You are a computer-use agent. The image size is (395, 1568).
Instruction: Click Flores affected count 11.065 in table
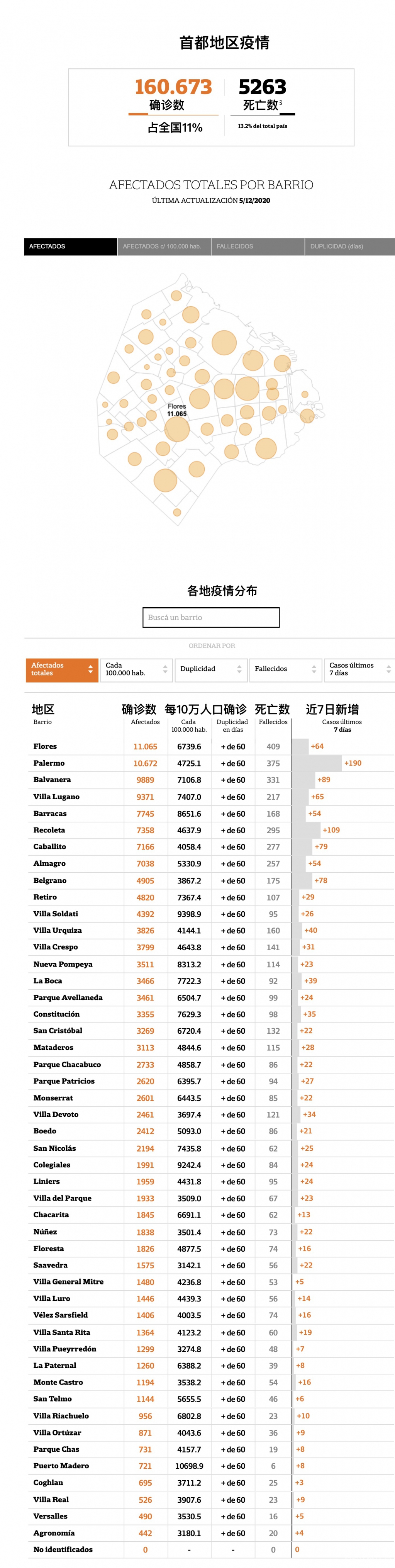(145, 746)
